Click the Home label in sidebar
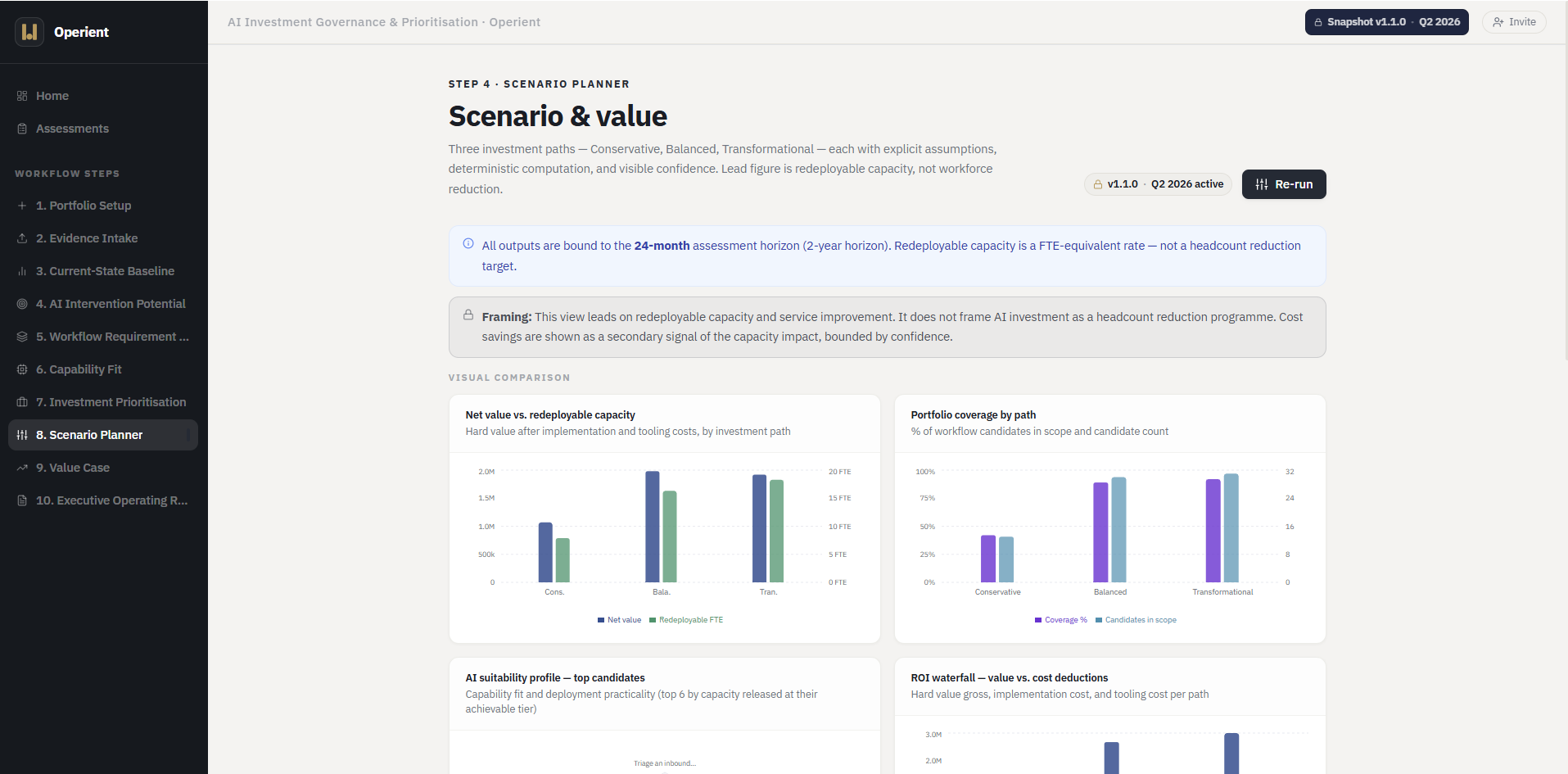This screenshot has height=774, width=1568. point(52,96)
